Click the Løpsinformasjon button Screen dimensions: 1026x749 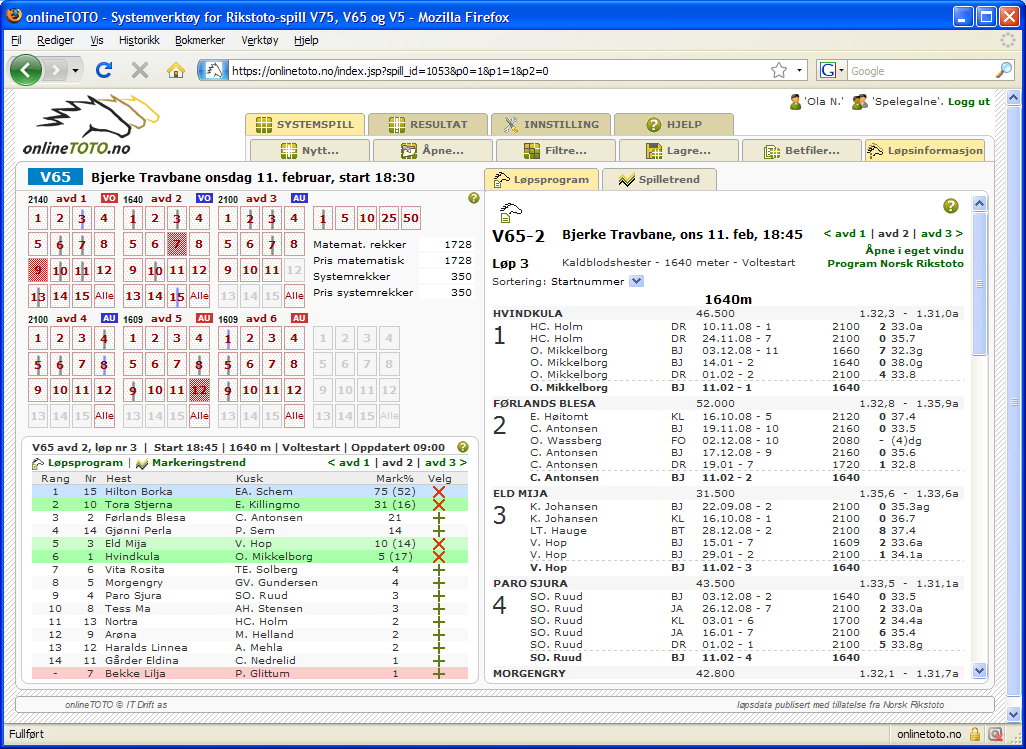pos(925,150)
